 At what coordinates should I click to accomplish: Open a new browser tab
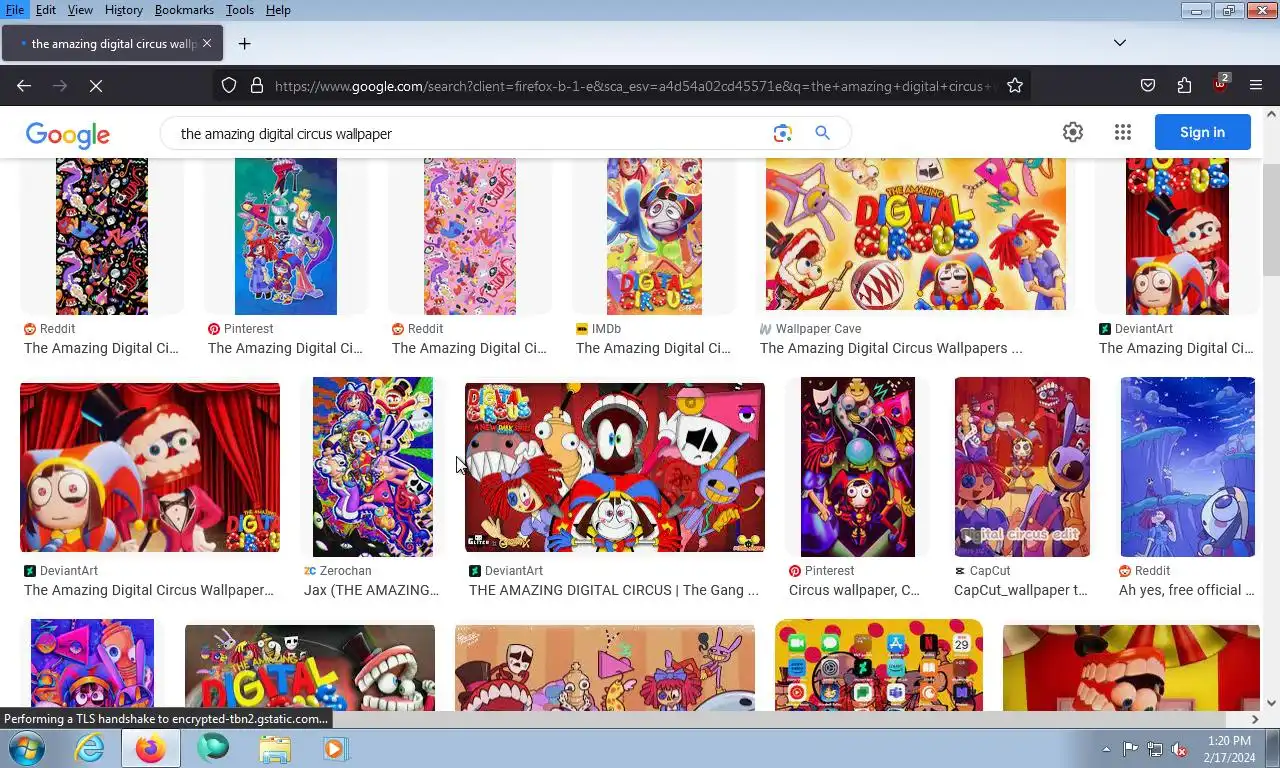click(244, 44)
